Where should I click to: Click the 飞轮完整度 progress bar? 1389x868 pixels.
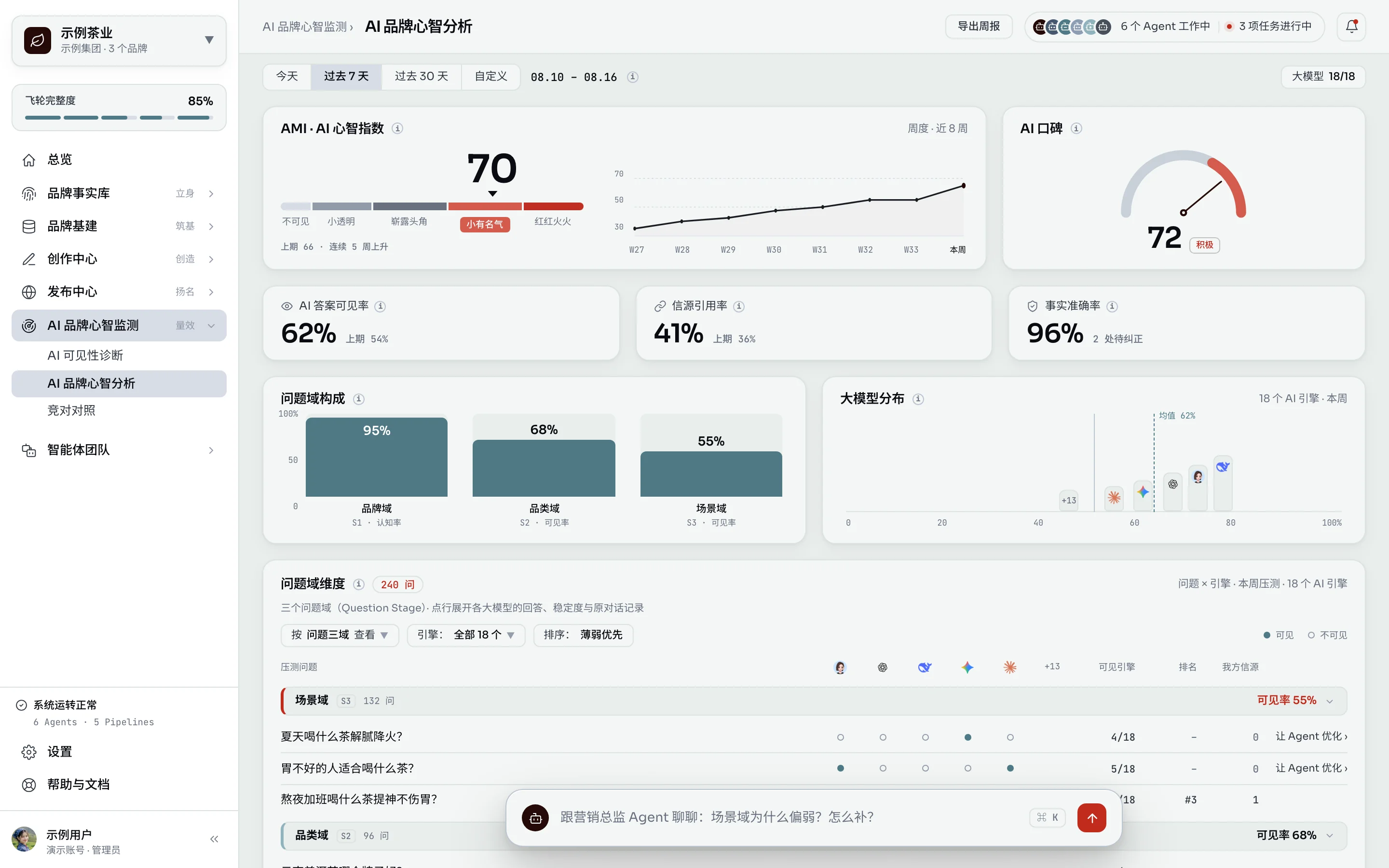tap(119, 118)
